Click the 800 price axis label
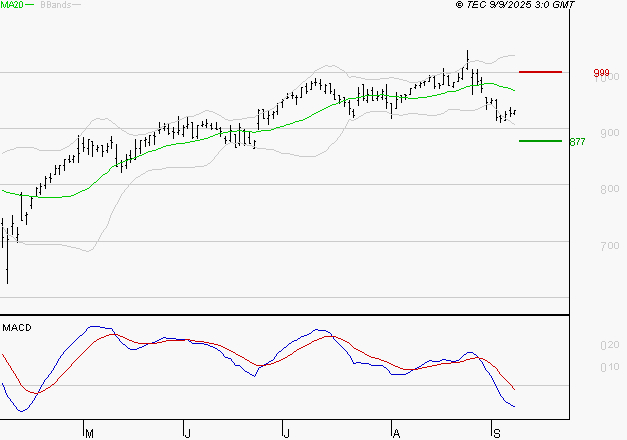Screen dimensions: 627x440 click(x=610, y=189)
